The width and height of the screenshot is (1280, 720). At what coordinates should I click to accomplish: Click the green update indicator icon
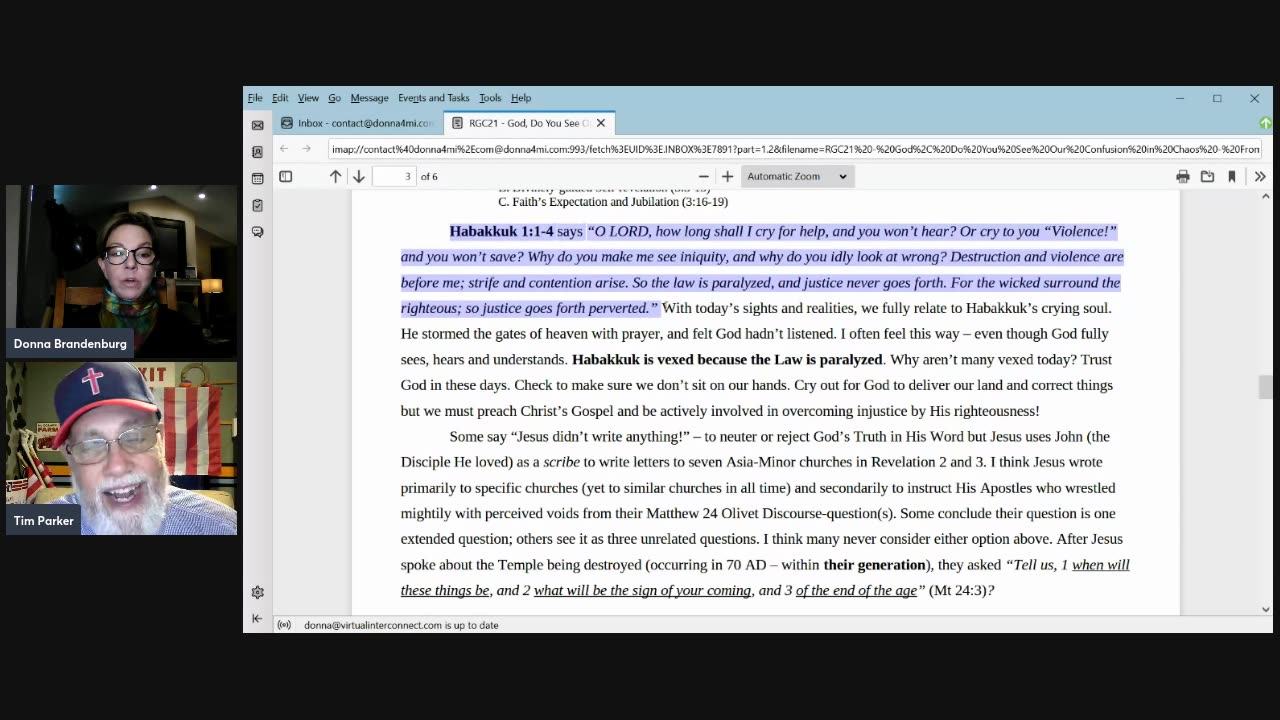[x=1265, y=123]
